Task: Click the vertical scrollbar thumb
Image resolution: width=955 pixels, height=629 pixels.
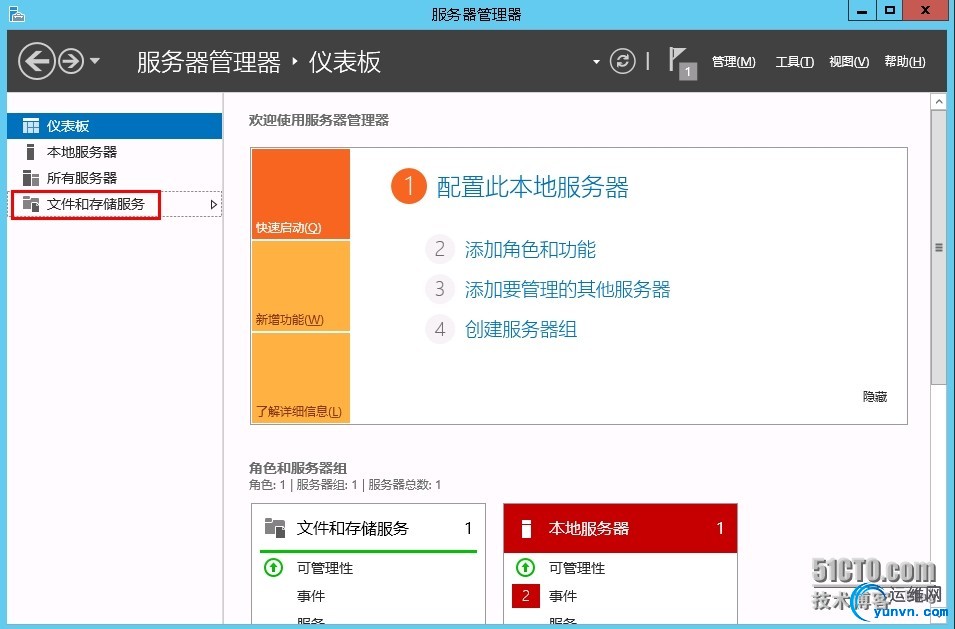Action: click(939, 247)
